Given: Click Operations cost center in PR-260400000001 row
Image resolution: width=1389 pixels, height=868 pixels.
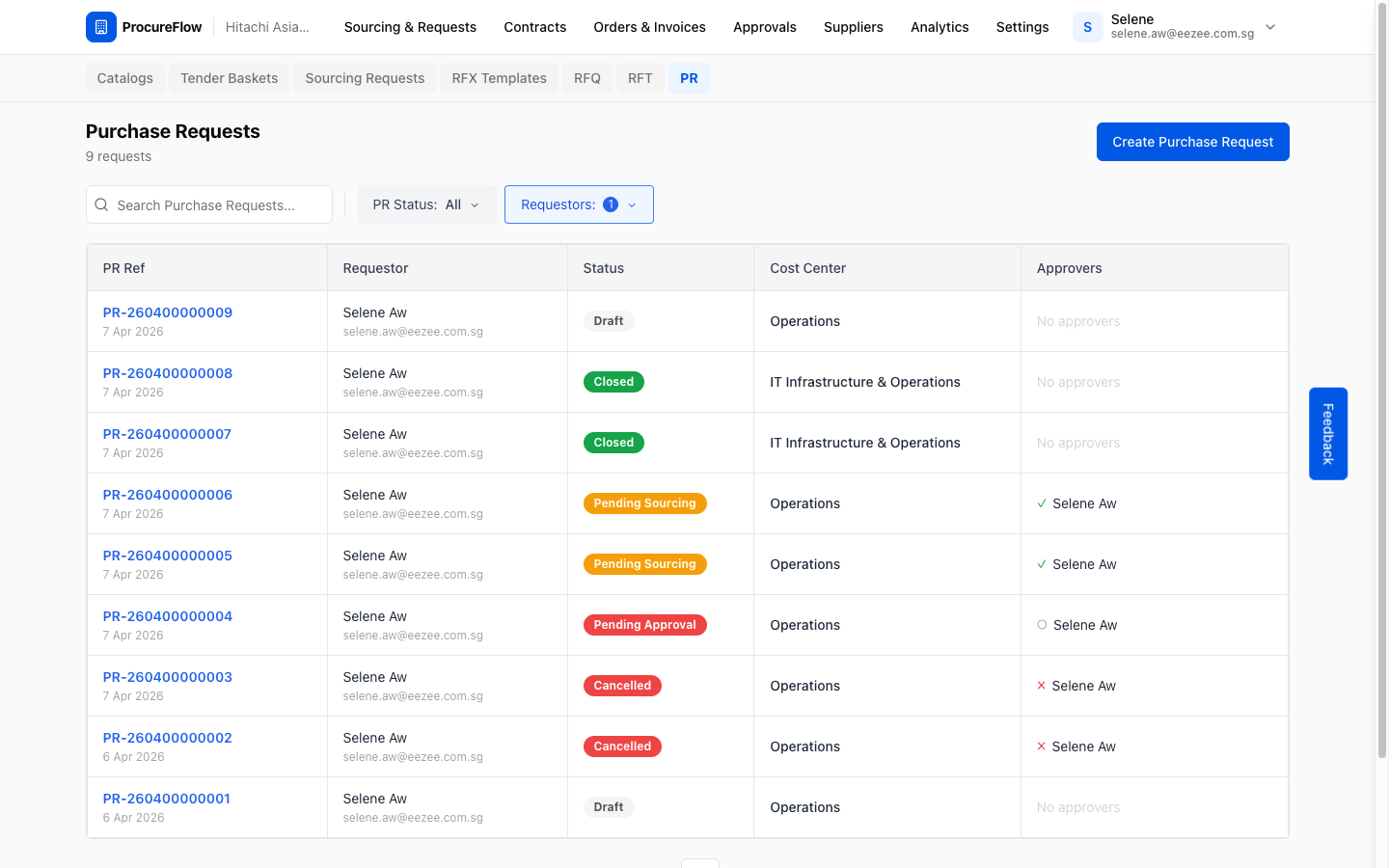Looking at the screenshot, I should coord(805,807).
